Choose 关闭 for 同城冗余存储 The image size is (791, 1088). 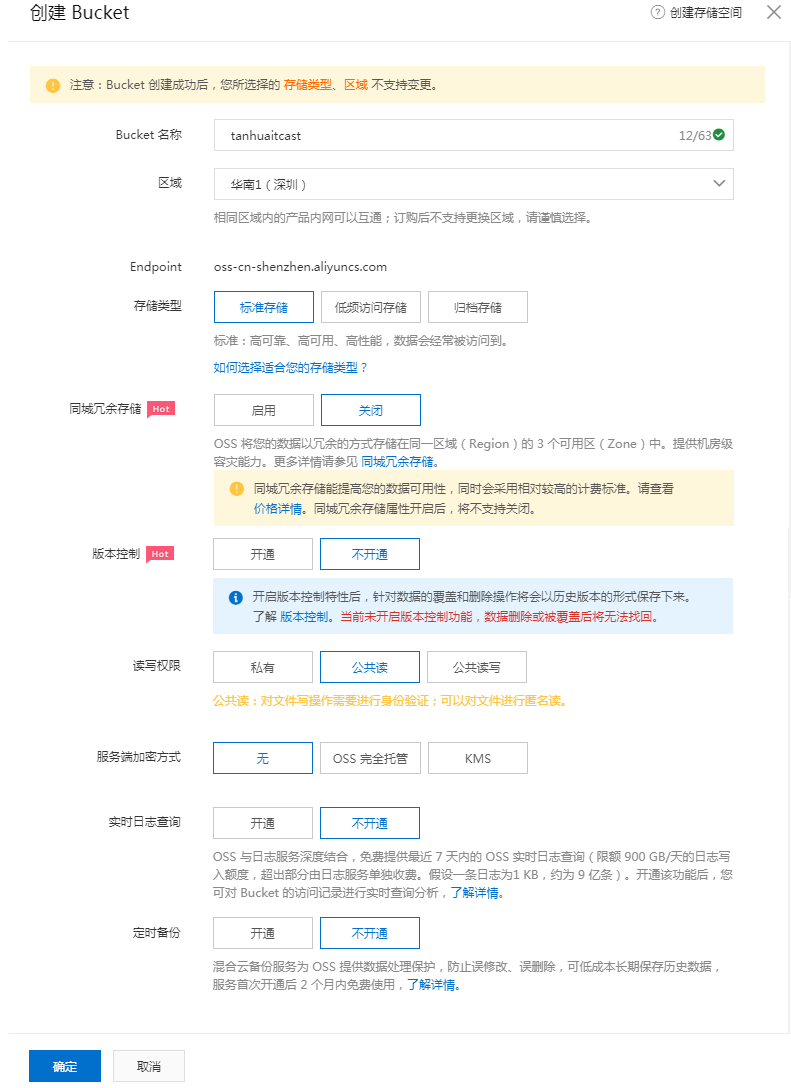371,410
